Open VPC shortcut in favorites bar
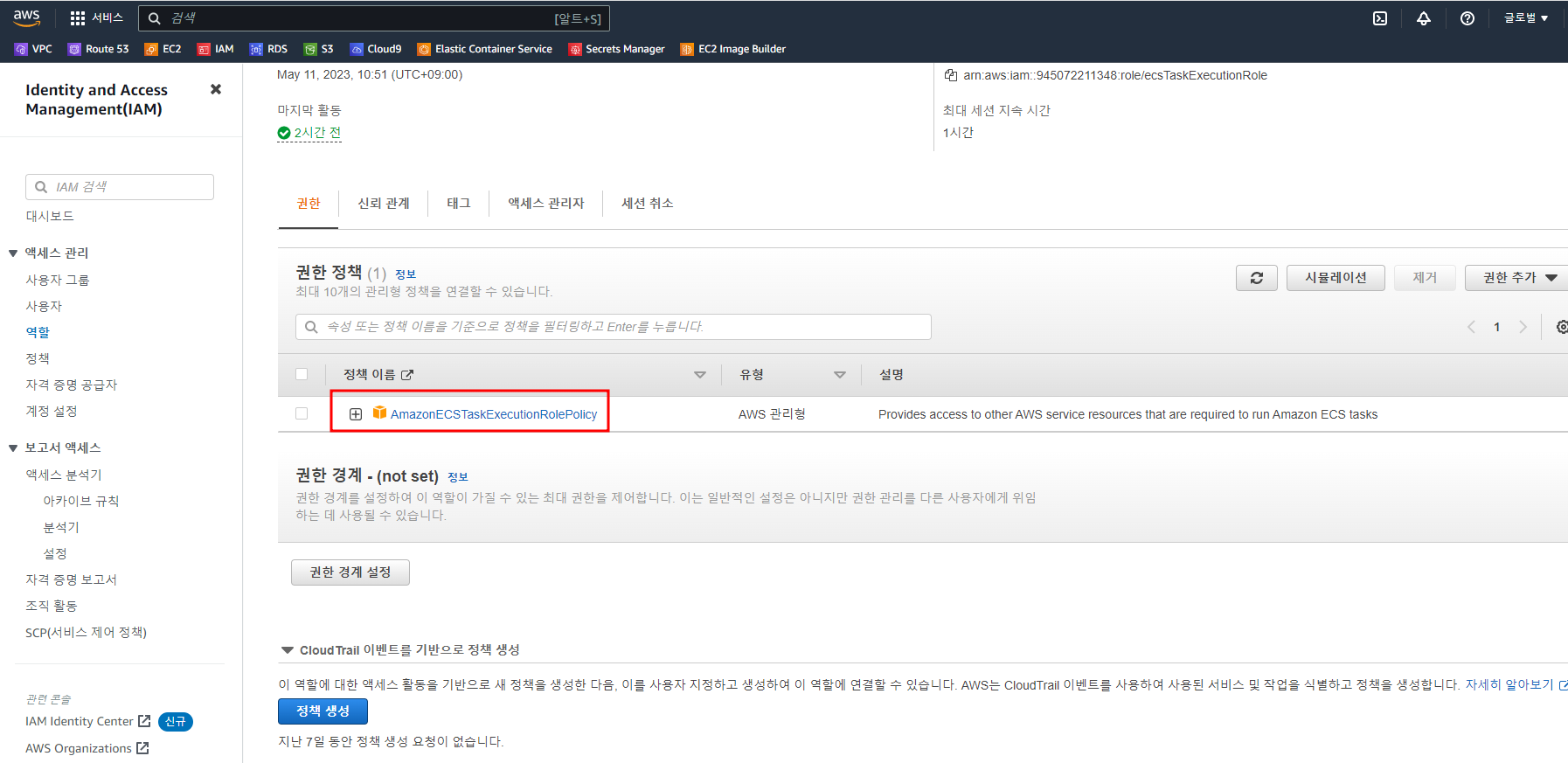1568x763 pixels. [33, 49]
